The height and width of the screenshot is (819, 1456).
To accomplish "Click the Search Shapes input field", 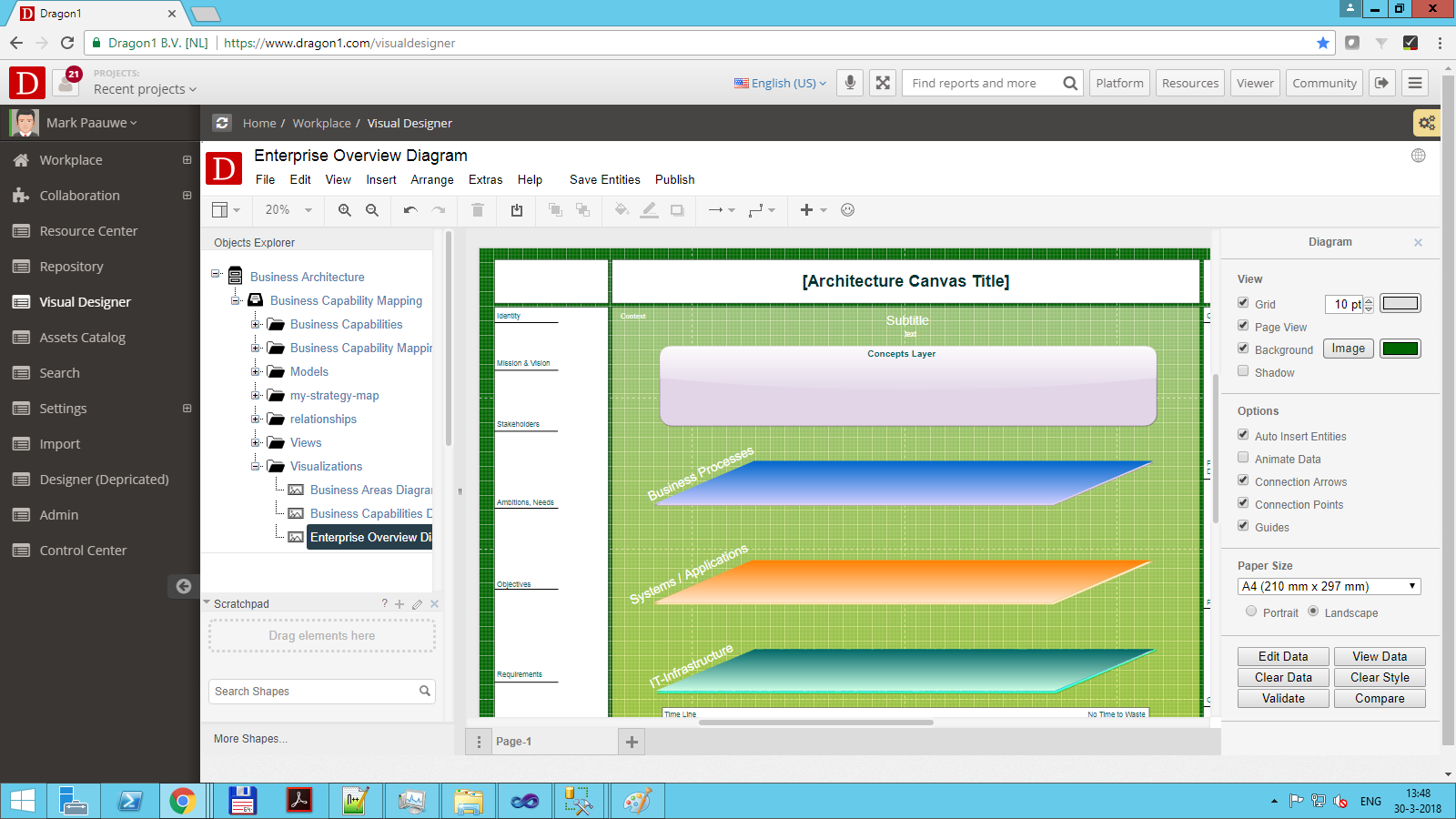I will pos(322,692).
